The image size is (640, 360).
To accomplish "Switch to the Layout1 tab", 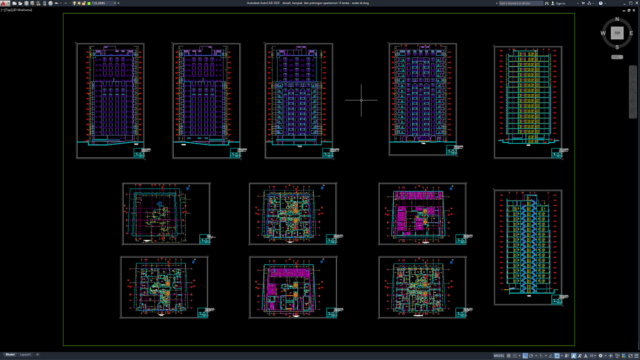I will pos(25,355).
